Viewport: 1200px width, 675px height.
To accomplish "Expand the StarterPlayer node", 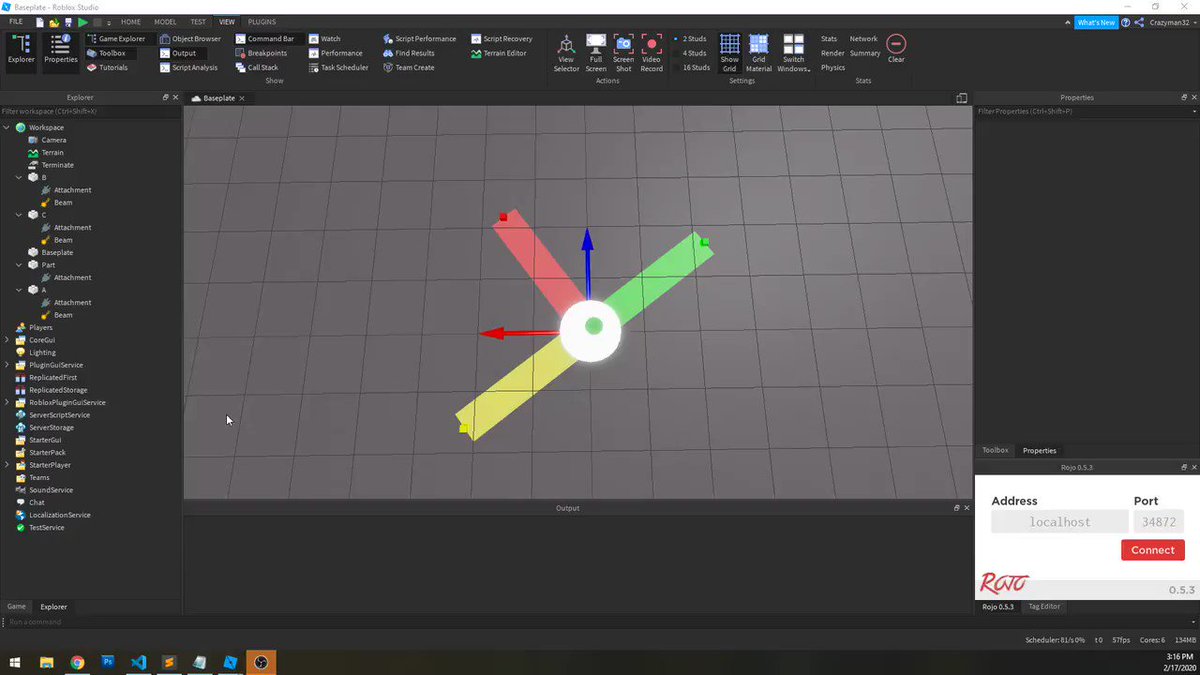I will [x=7, y=465].
